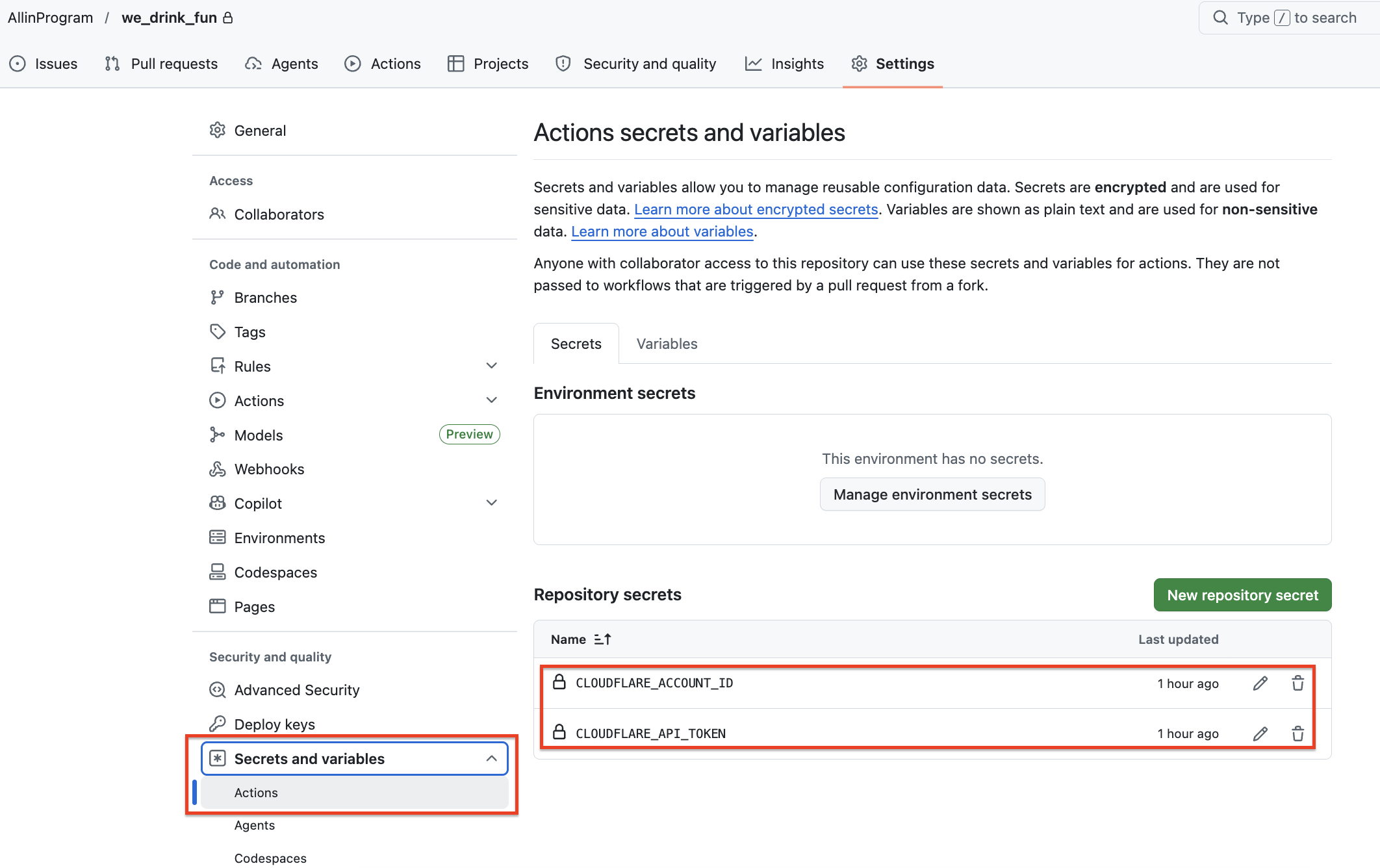Click New repository secret button

(1242, 595)
